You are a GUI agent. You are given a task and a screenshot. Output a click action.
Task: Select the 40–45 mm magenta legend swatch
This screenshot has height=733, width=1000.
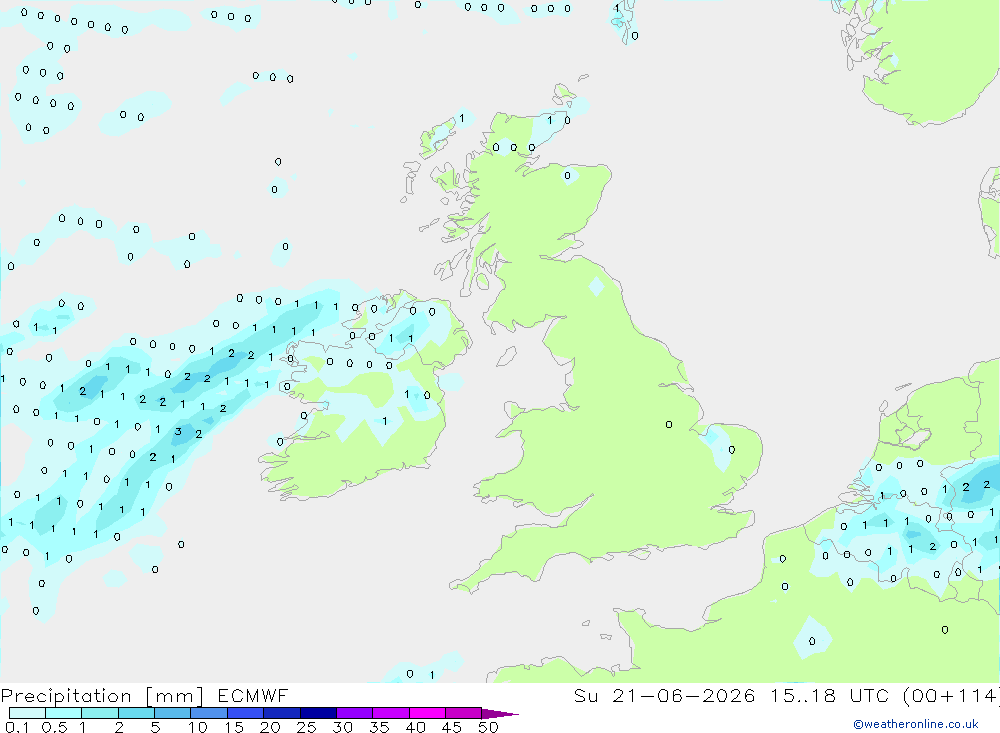click(x=427, y=713)
